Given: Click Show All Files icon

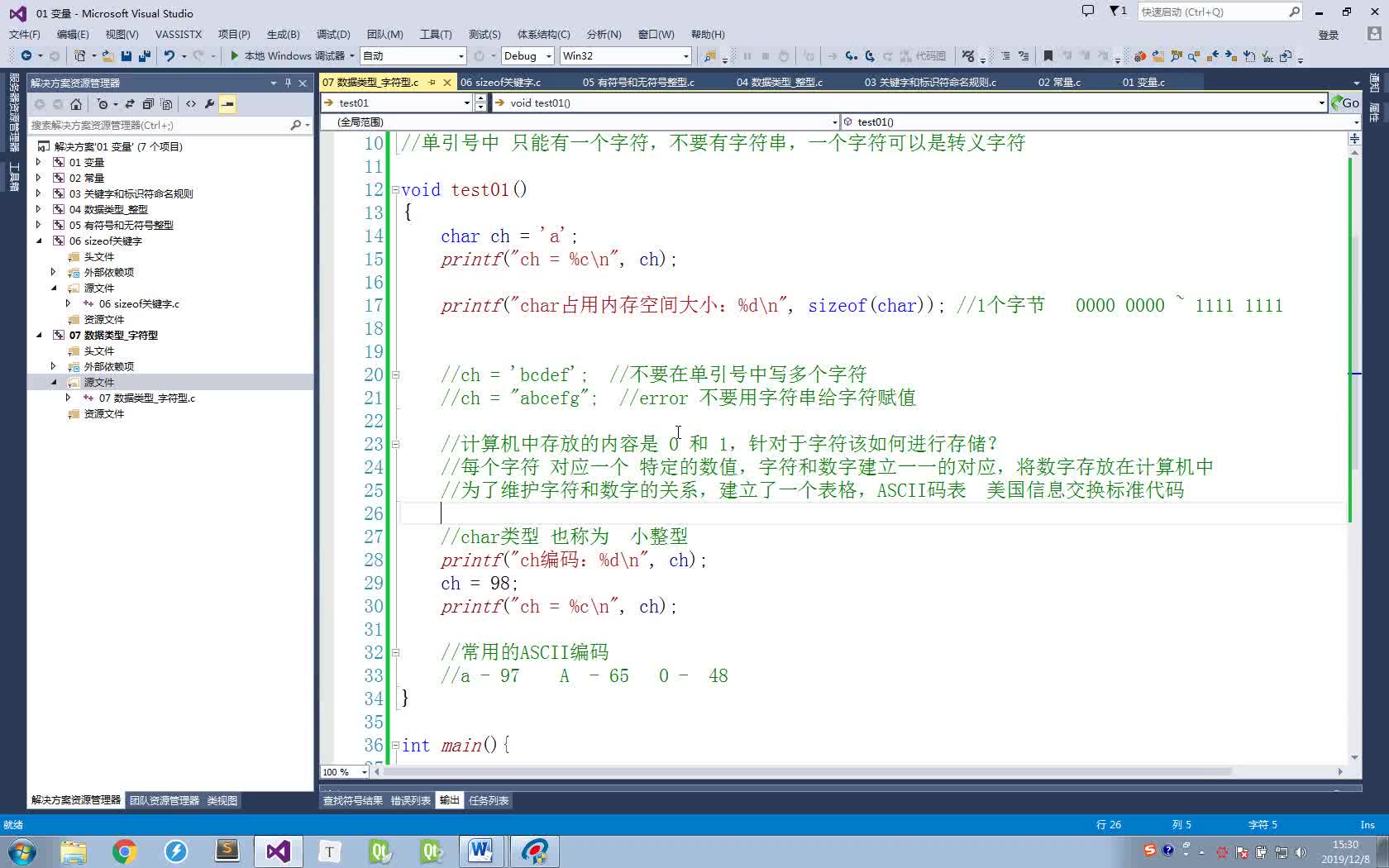Looking at the screenshot, I should (x=166, y=103).
